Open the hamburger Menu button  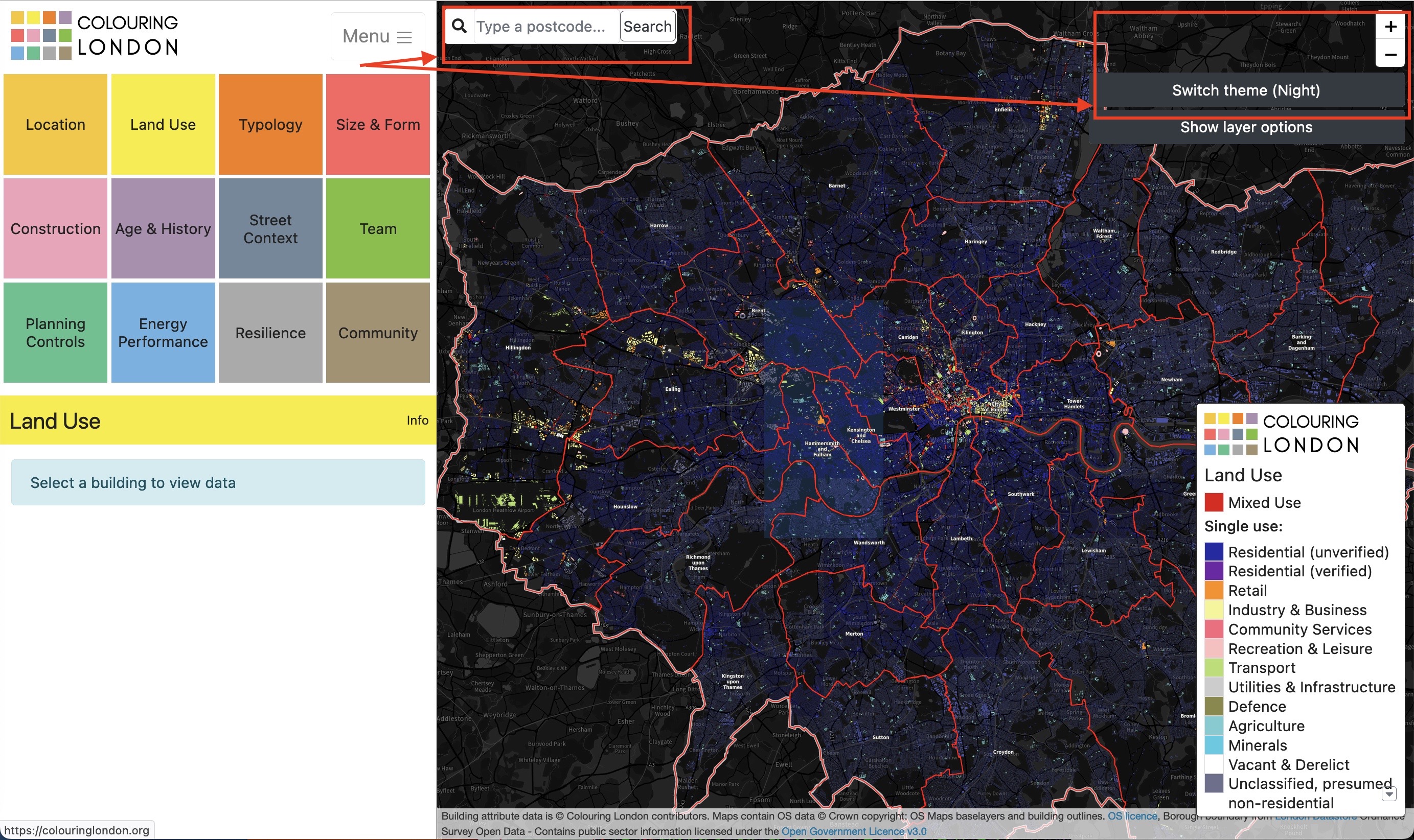[x=378, y=36]
